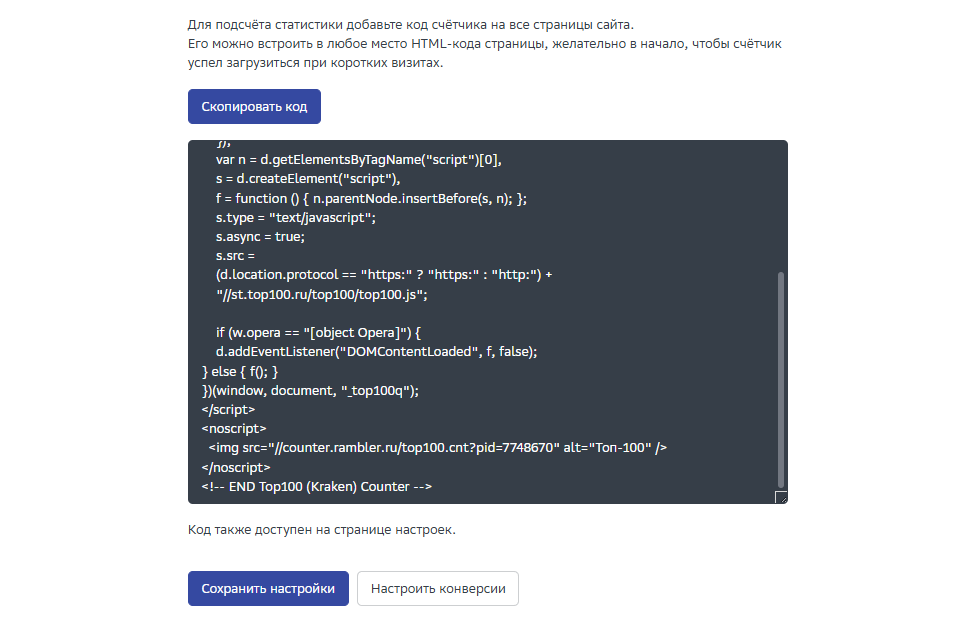Click the closing </script> tag line
Image resolution: width=972 pixels, height=621 pixels.
tap(228, 410)
